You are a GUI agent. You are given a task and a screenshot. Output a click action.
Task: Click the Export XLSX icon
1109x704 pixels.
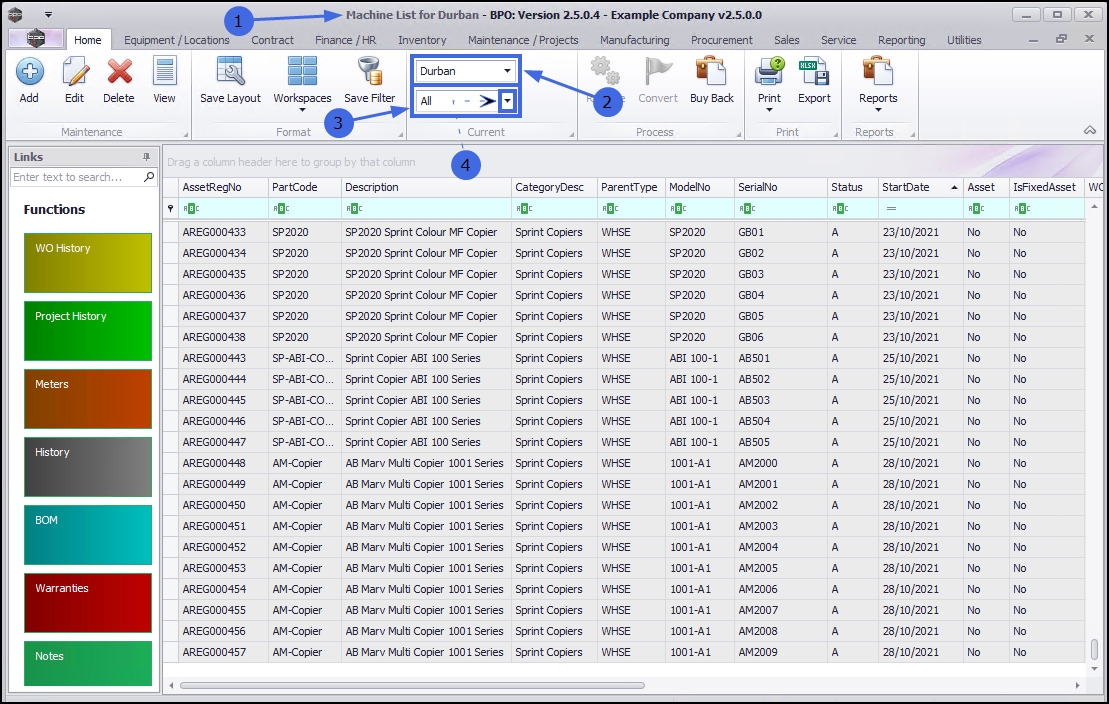coord(814,73)
